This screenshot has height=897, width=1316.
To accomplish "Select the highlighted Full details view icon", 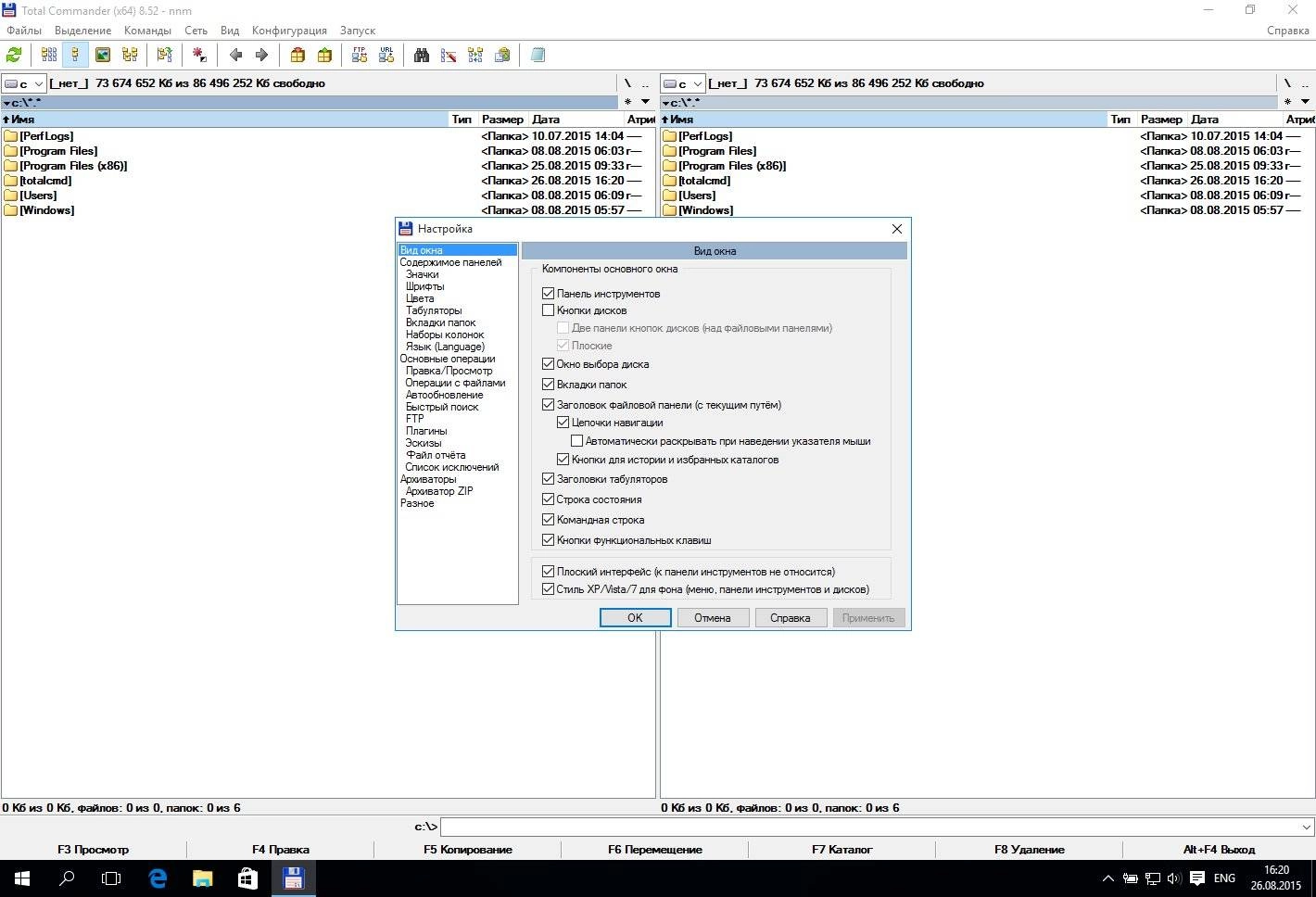I will point(75,55).
